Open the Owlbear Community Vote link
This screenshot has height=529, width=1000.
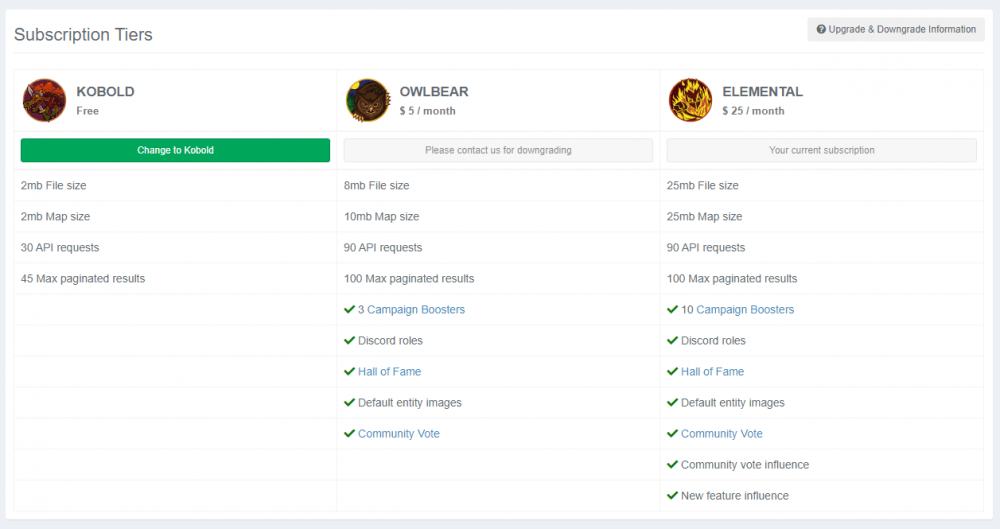tap(398, 434)
